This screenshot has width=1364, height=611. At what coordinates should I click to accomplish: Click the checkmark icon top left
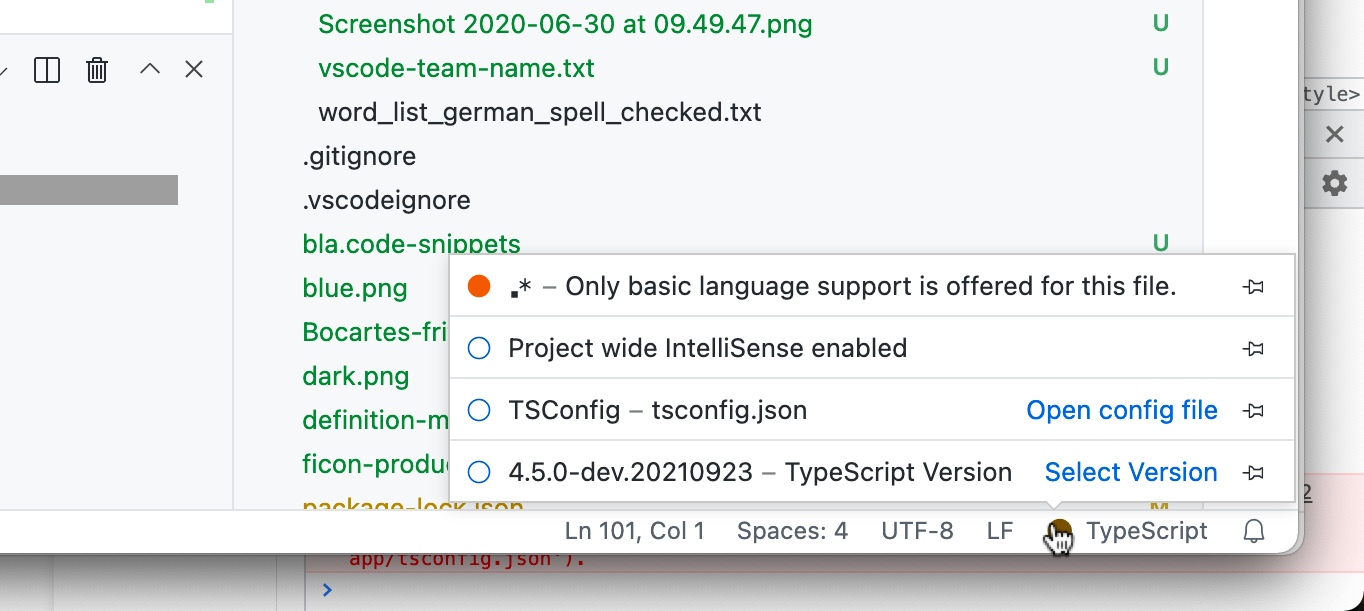click(5, 72)
